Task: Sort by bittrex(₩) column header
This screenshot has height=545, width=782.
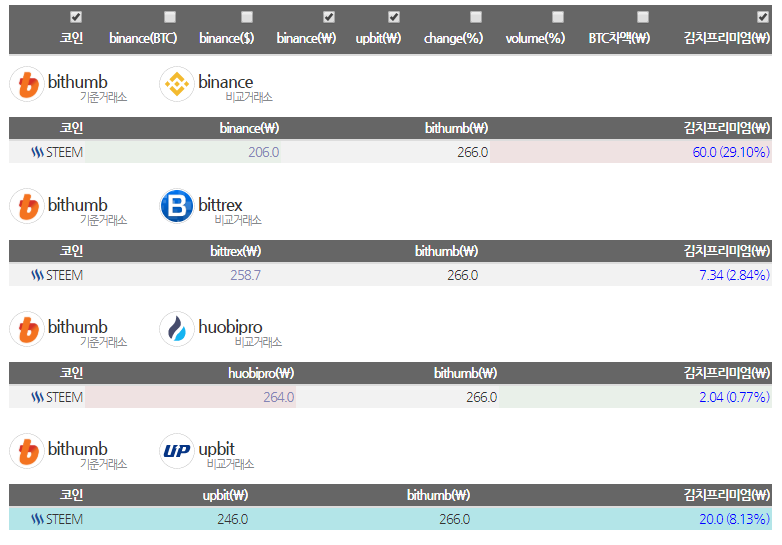Action: (x=235, y=251)
